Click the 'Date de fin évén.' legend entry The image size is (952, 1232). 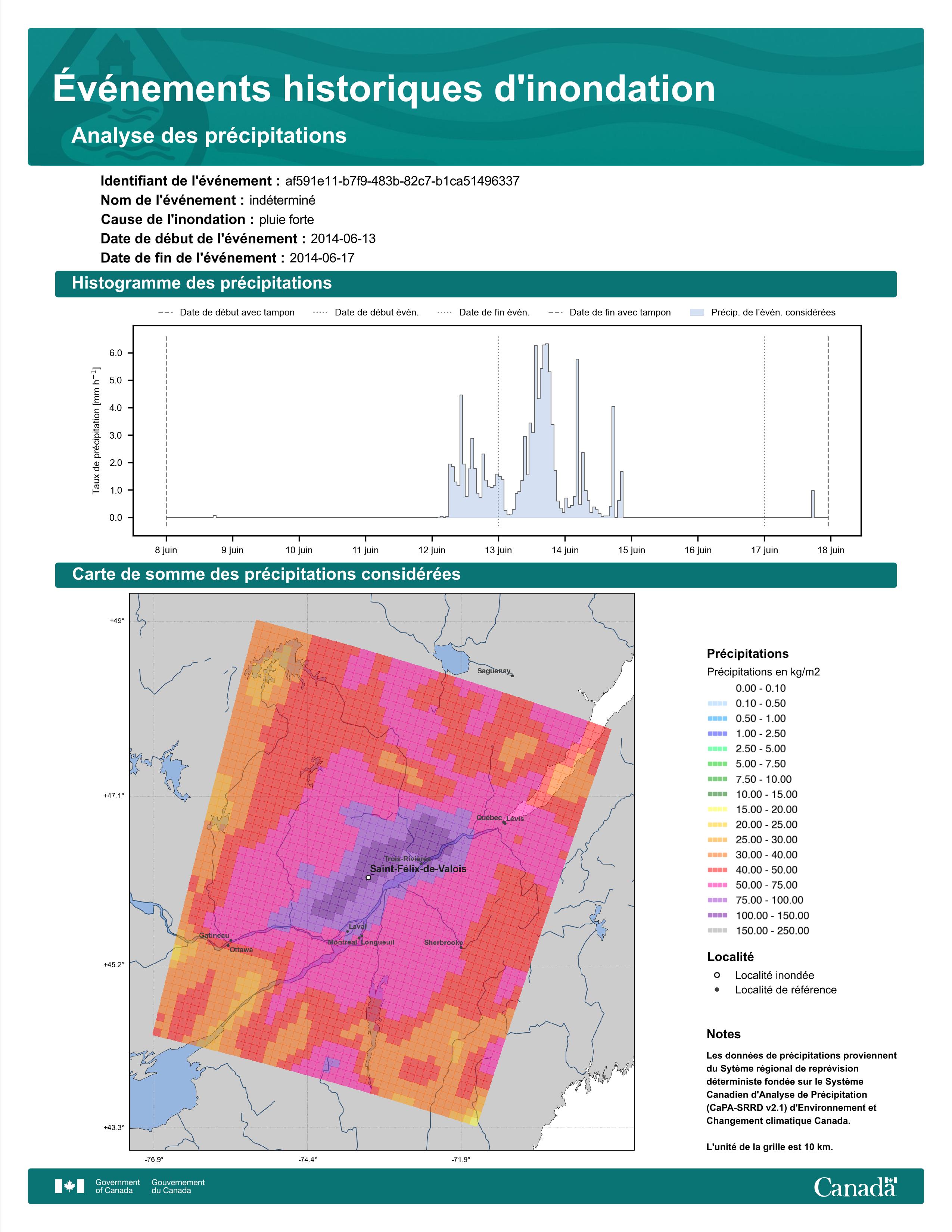(484, 312)
